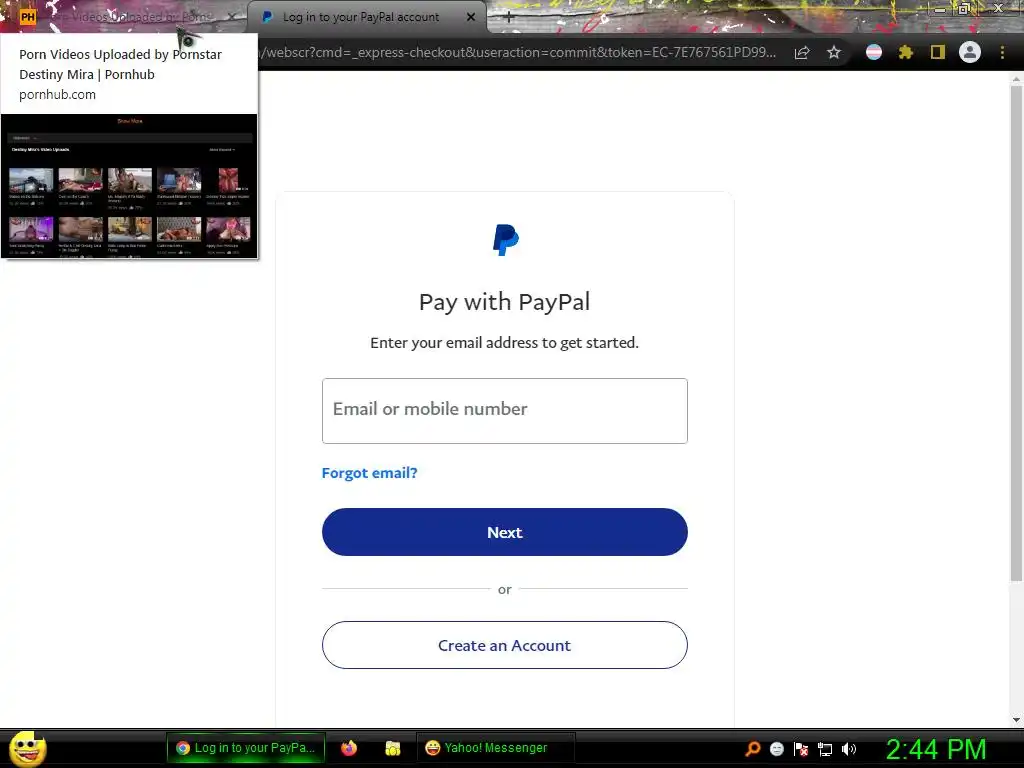Click the volume speaker tray icon
This screenshot has width=1024, height=768.
point(849,748)
